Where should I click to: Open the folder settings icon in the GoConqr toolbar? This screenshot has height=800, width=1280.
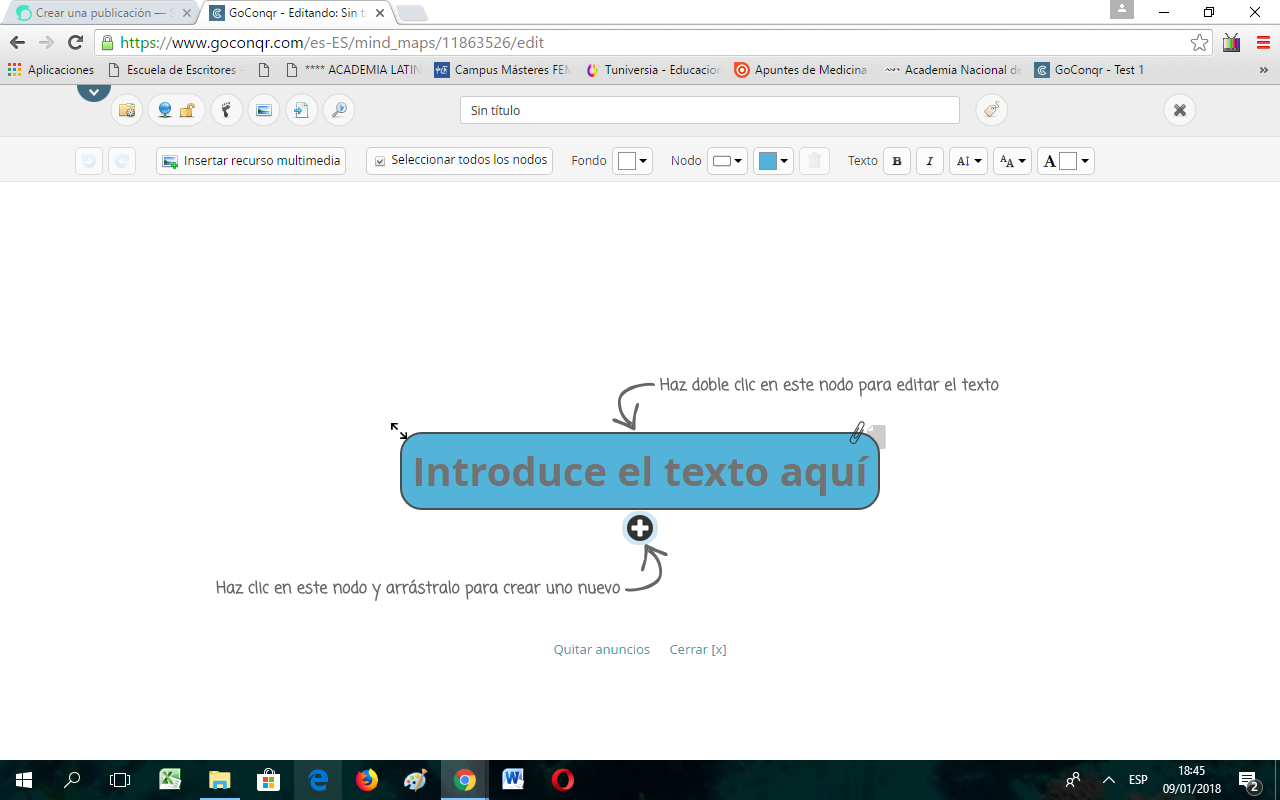[x=127, y=110]
